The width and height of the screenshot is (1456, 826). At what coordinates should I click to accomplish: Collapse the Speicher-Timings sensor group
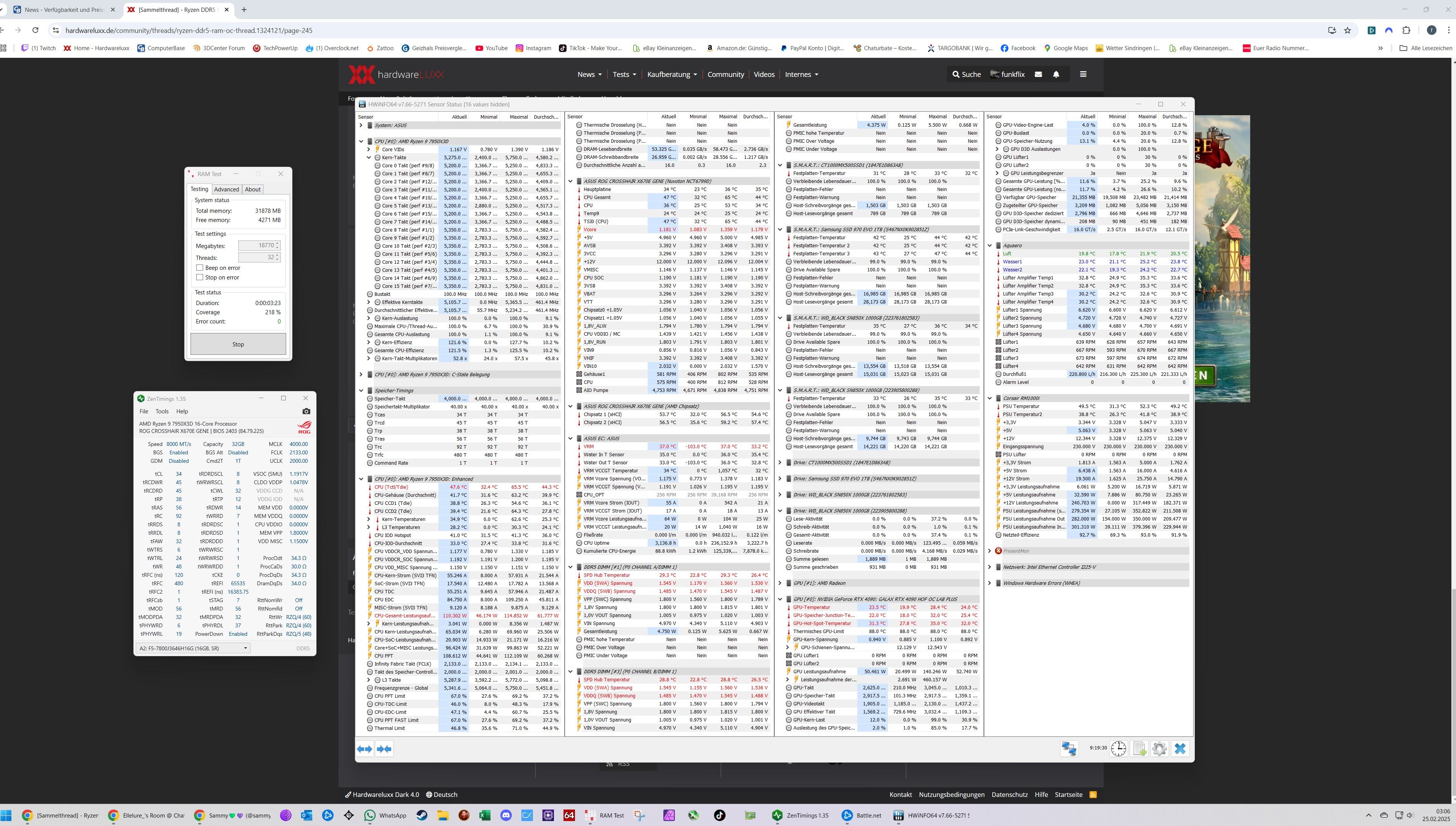pos(361,390)
